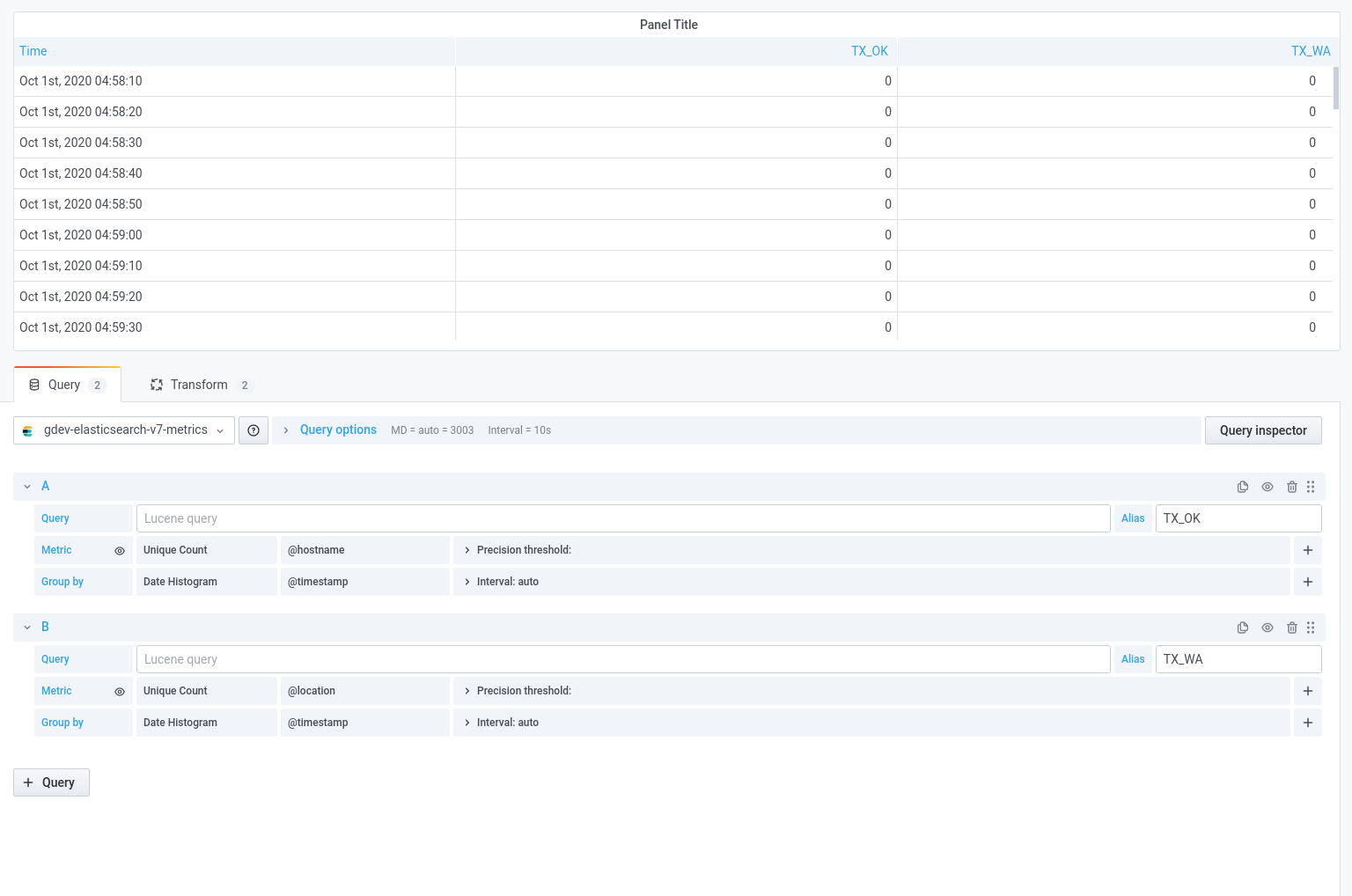Duplicate query A using the copy icon
The height and width of the screenshot is (896, 1352).
(1243, 487)
